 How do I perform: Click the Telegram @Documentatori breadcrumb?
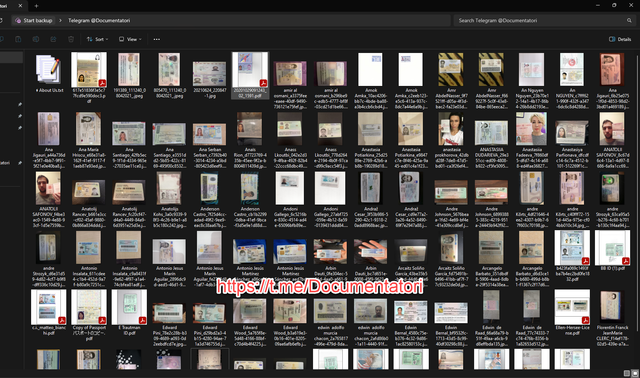pos(99,20)
